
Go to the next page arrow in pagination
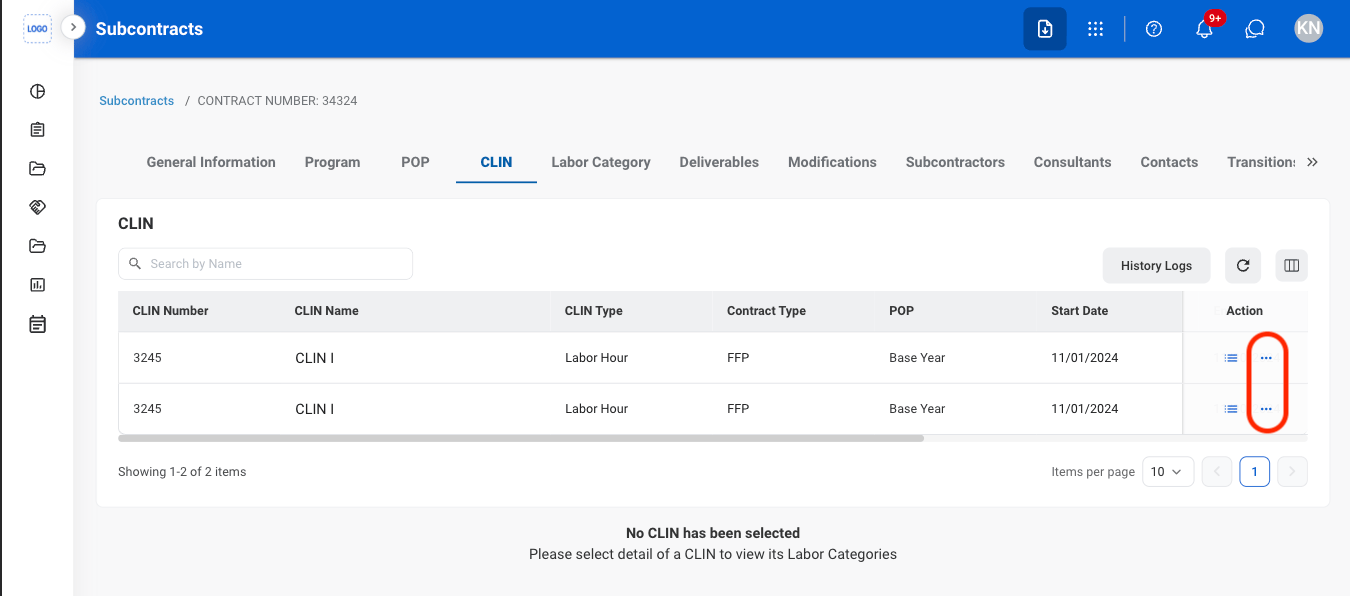(1293, 472)
